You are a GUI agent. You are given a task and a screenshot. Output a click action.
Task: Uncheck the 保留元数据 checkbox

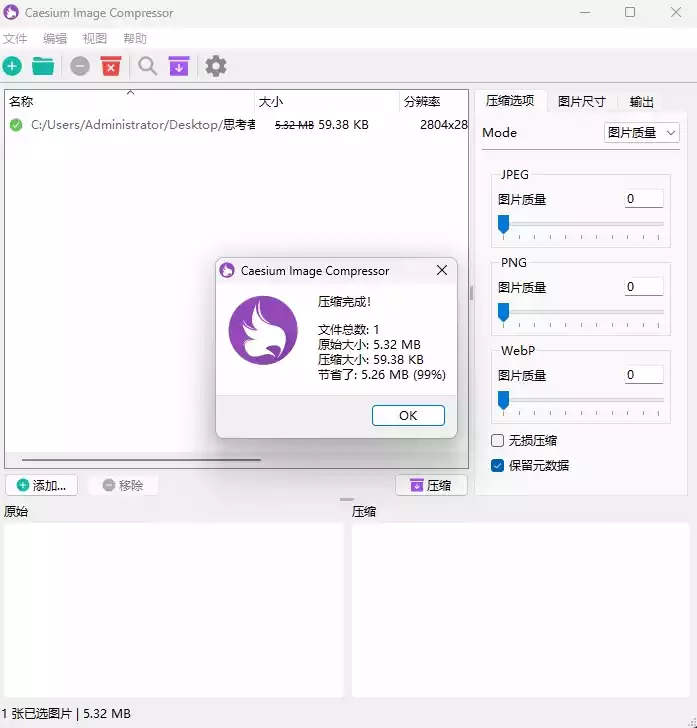[x=498, y=465]
